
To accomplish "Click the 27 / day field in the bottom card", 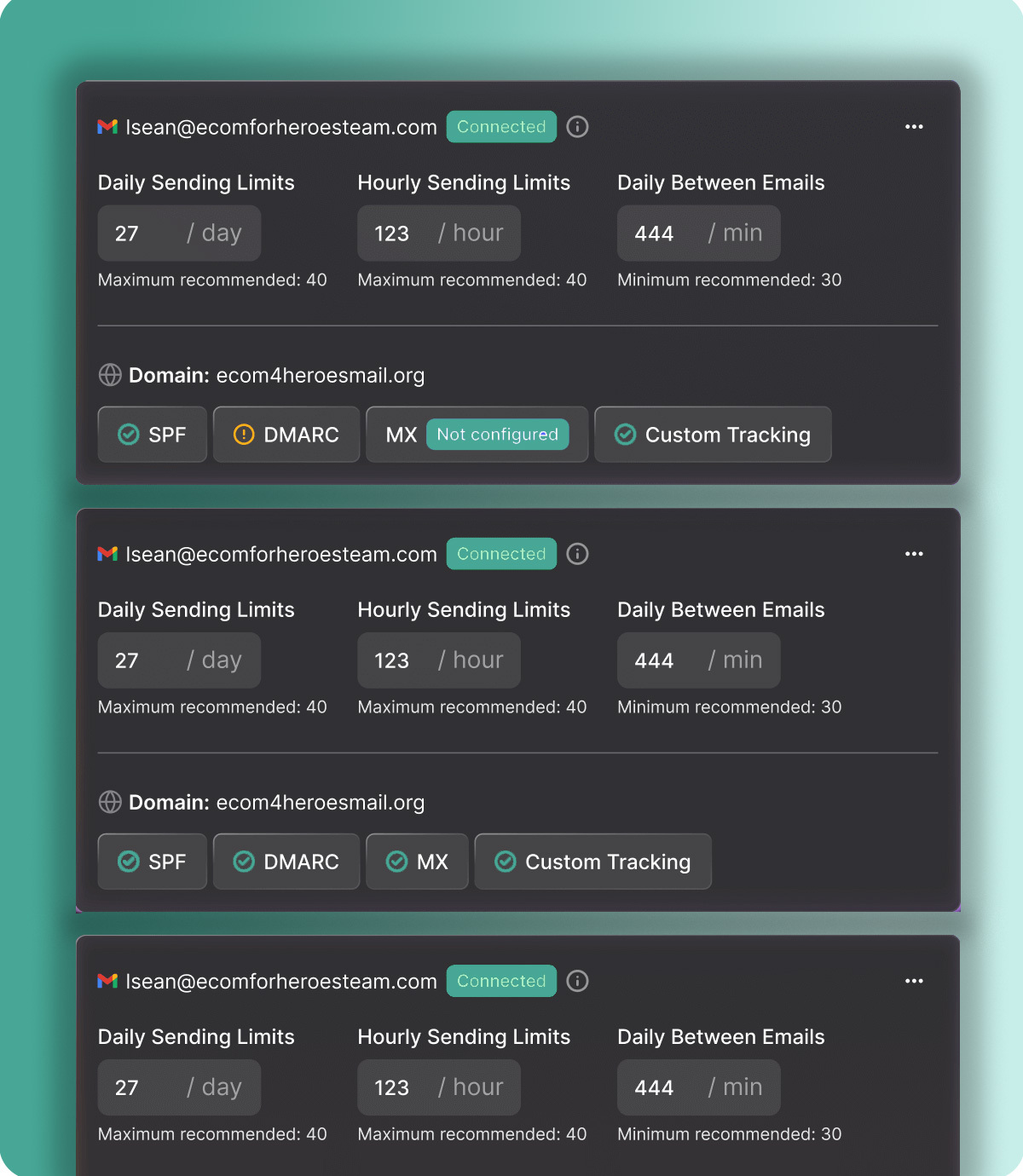I will (x=179, y=1087).
